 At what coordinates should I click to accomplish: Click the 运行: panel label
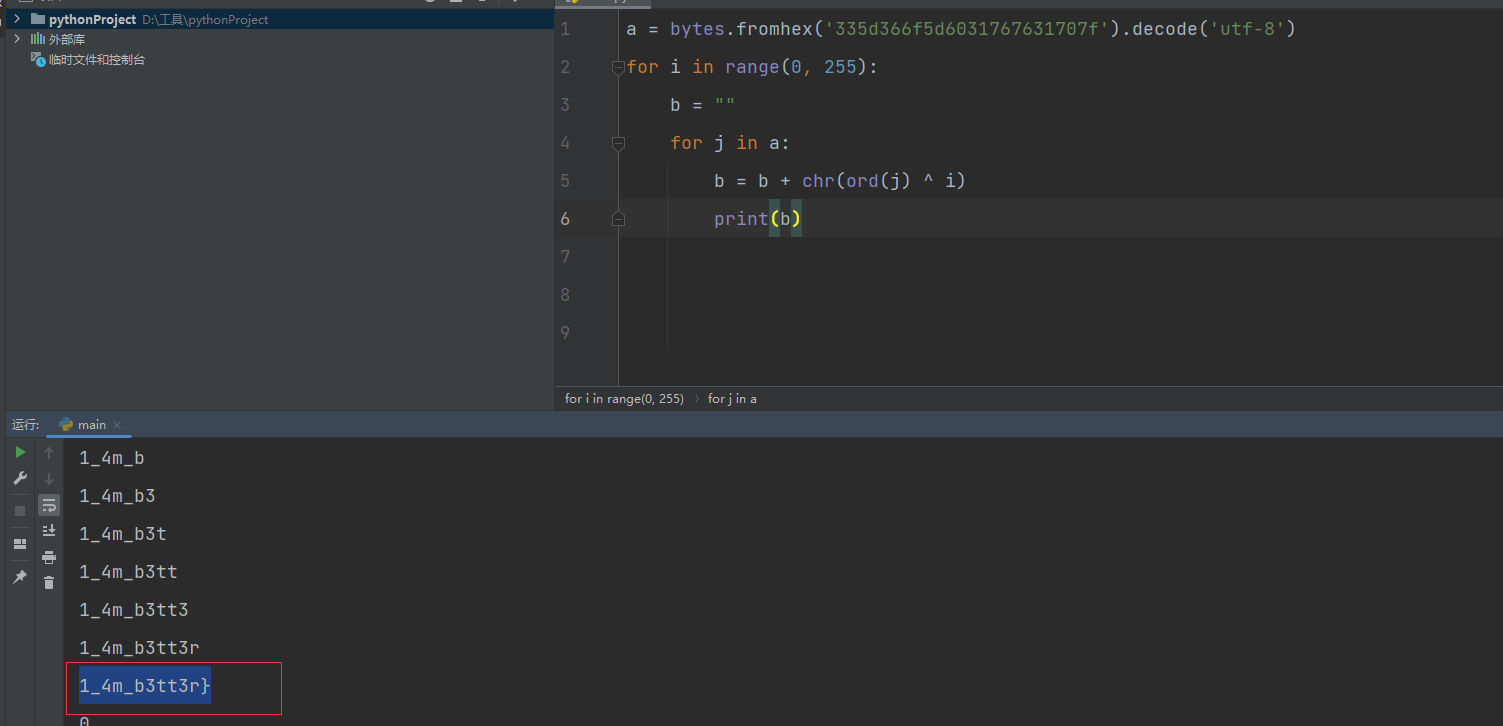click(26, 425)
